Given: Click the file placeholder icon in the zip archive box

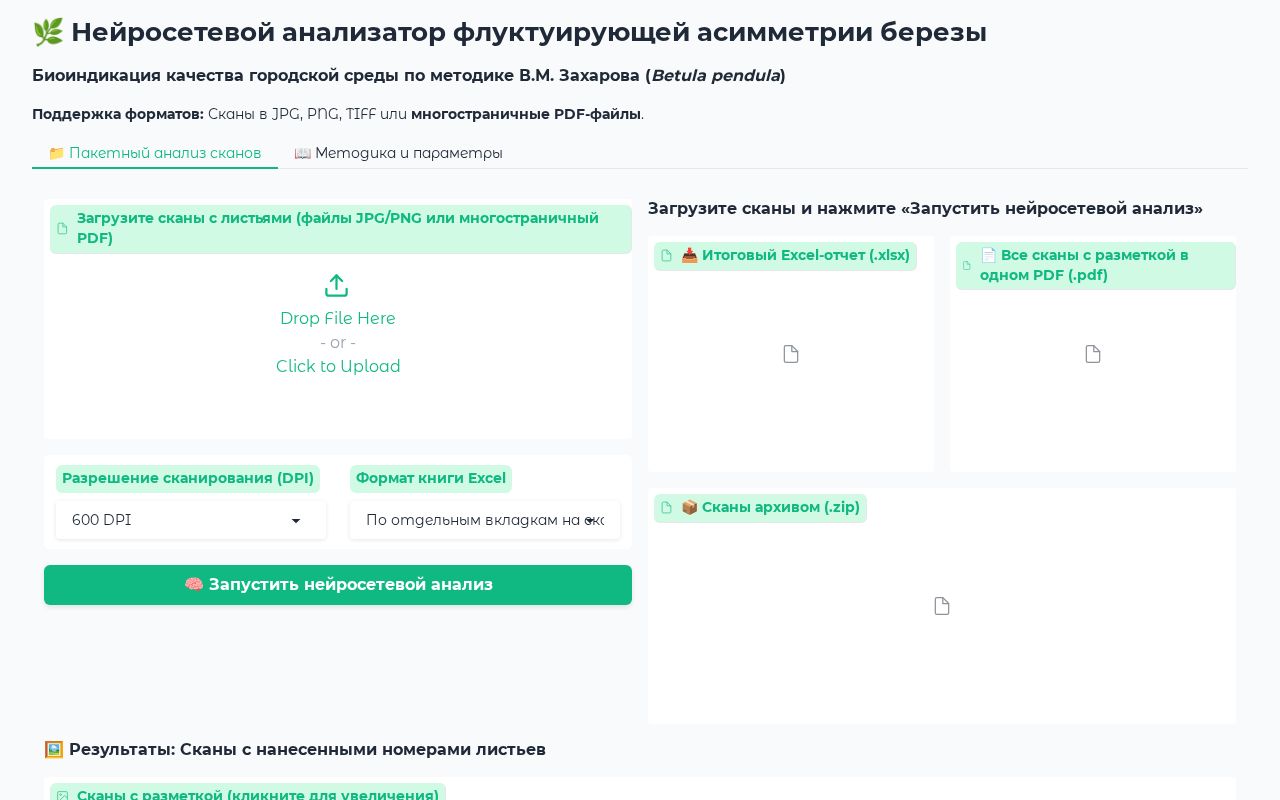Looking at the screenshot, I should tap(942, 606).
